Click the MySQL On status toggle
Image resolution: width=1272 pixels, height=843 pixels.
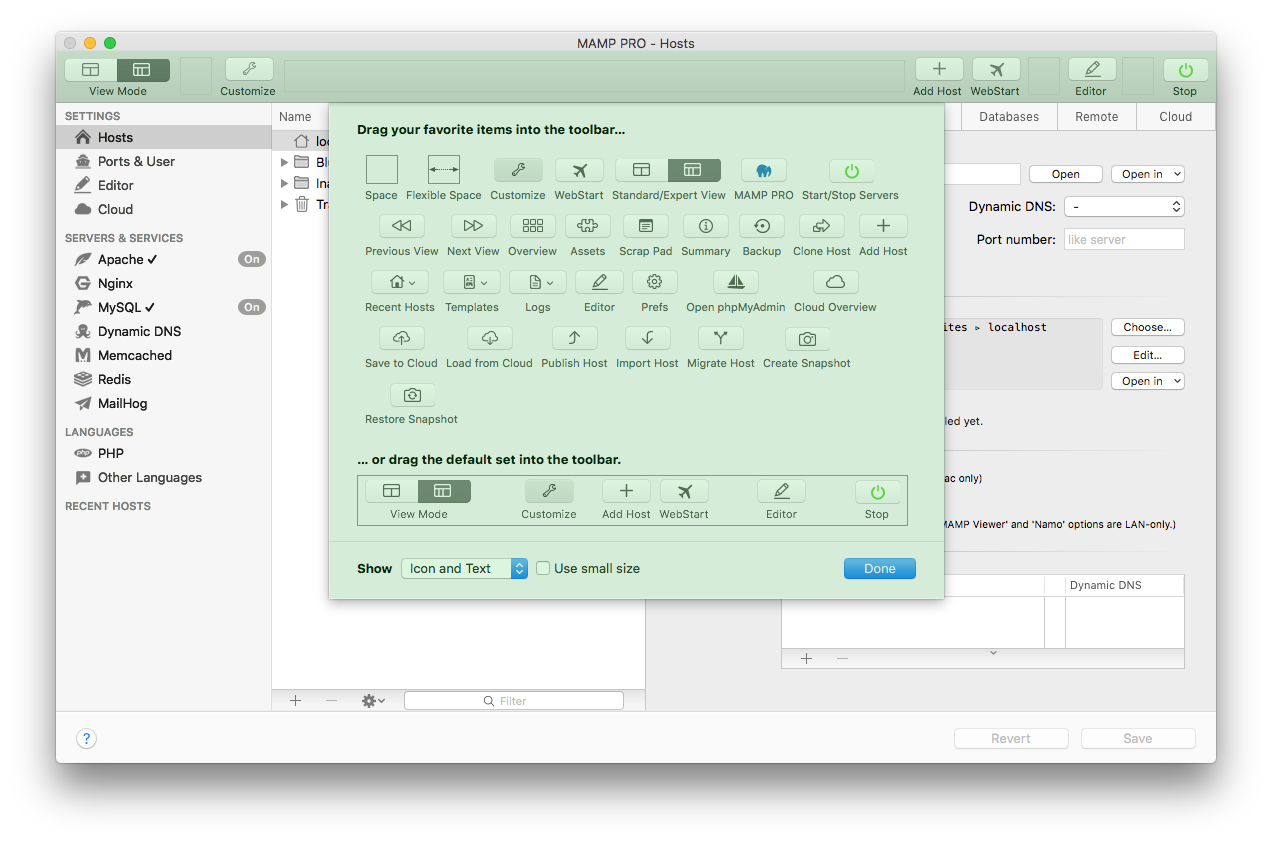(251, 307)
